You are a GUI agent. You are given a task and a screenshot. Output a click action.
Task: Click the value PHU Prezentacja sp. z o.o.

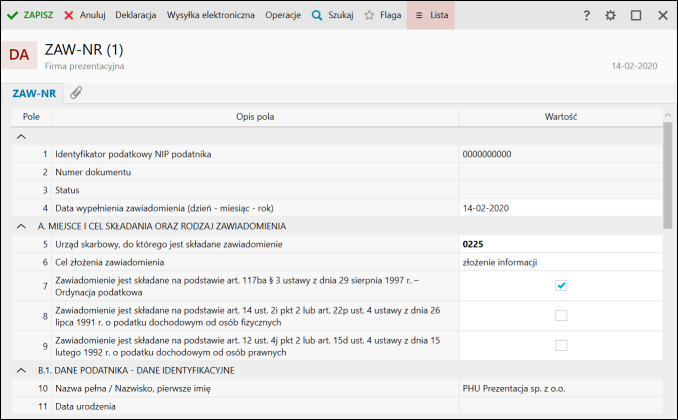pos(514,389)
